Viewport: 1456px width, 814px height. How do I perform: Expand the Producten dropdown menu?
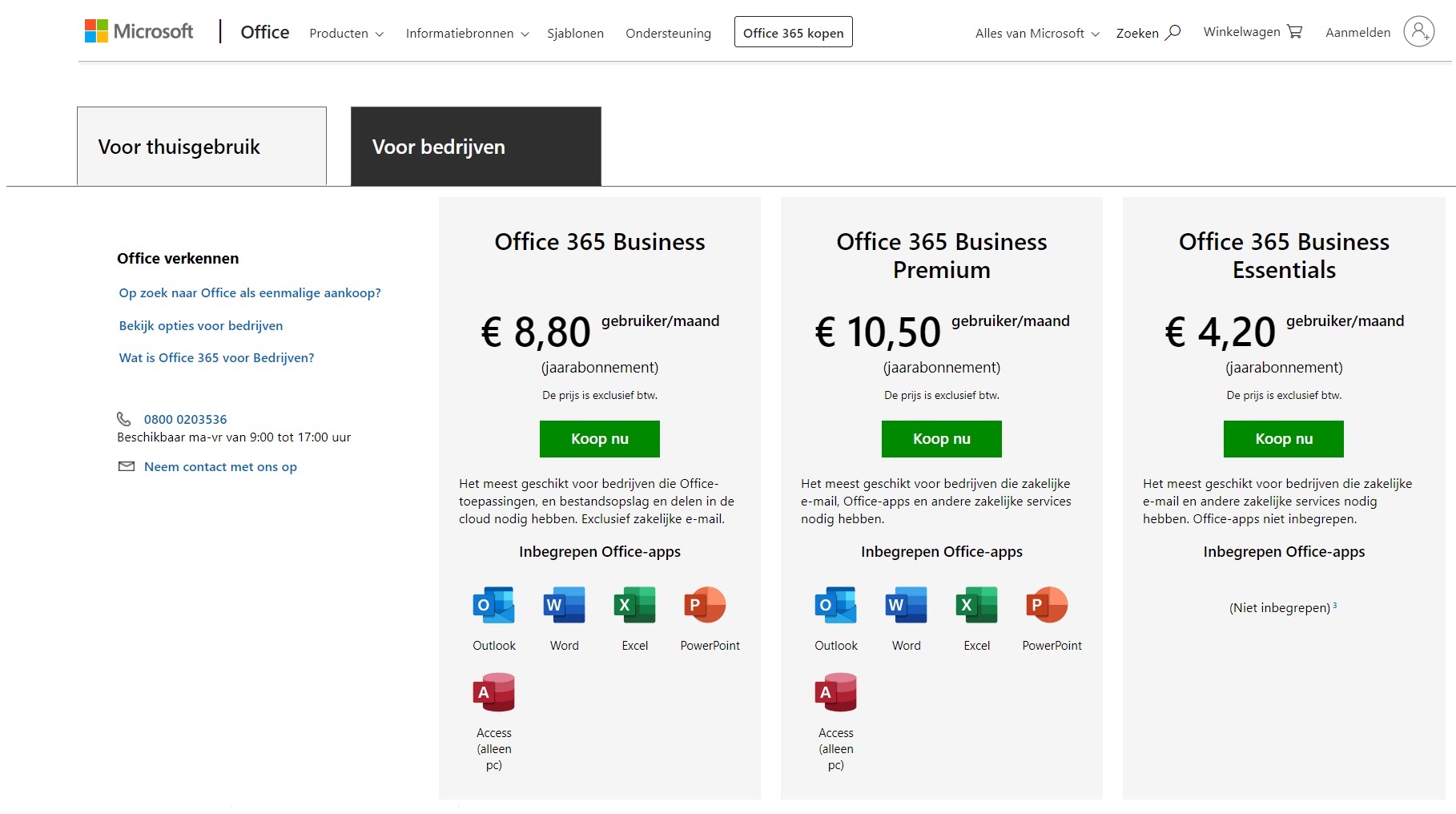(x=346, y=34)
